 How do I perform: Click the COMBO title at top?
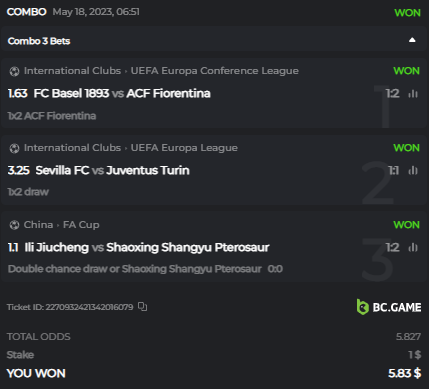click(x=27, y=12)
